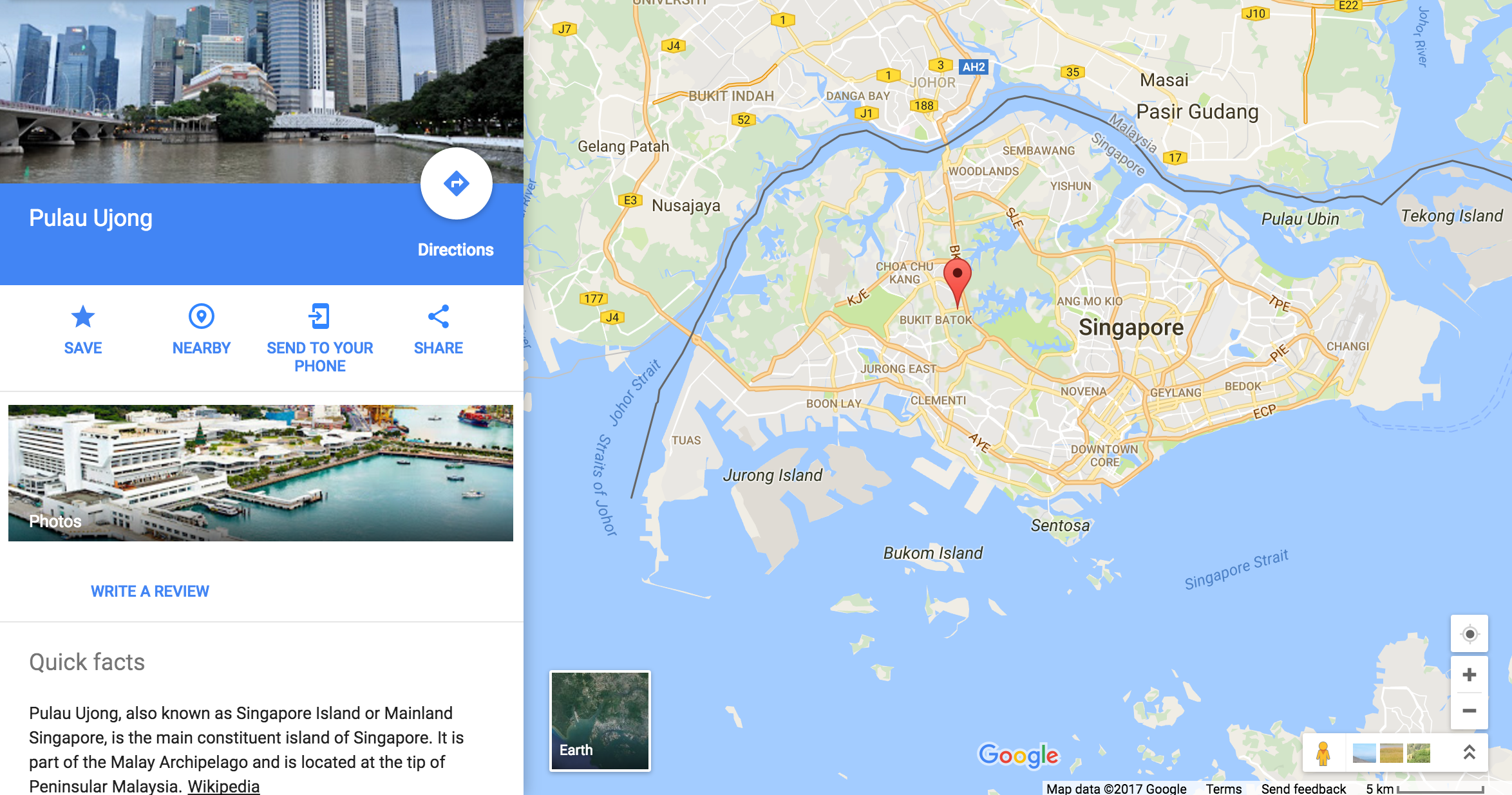Save Pulau Ujong with the star icon
The height and width of the screenshot is (795, 1512).
[x=83, y=317]
